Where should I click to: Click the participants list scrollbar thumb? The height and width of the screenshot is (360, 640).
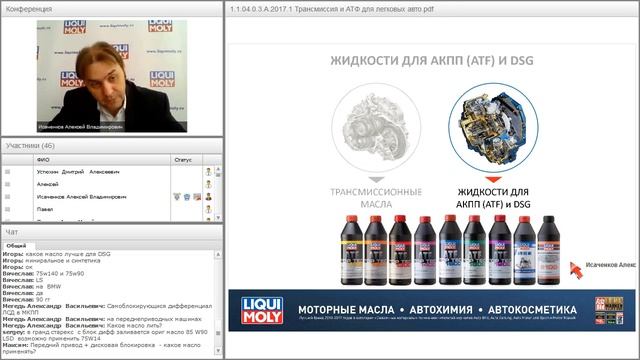coord(218,175)
